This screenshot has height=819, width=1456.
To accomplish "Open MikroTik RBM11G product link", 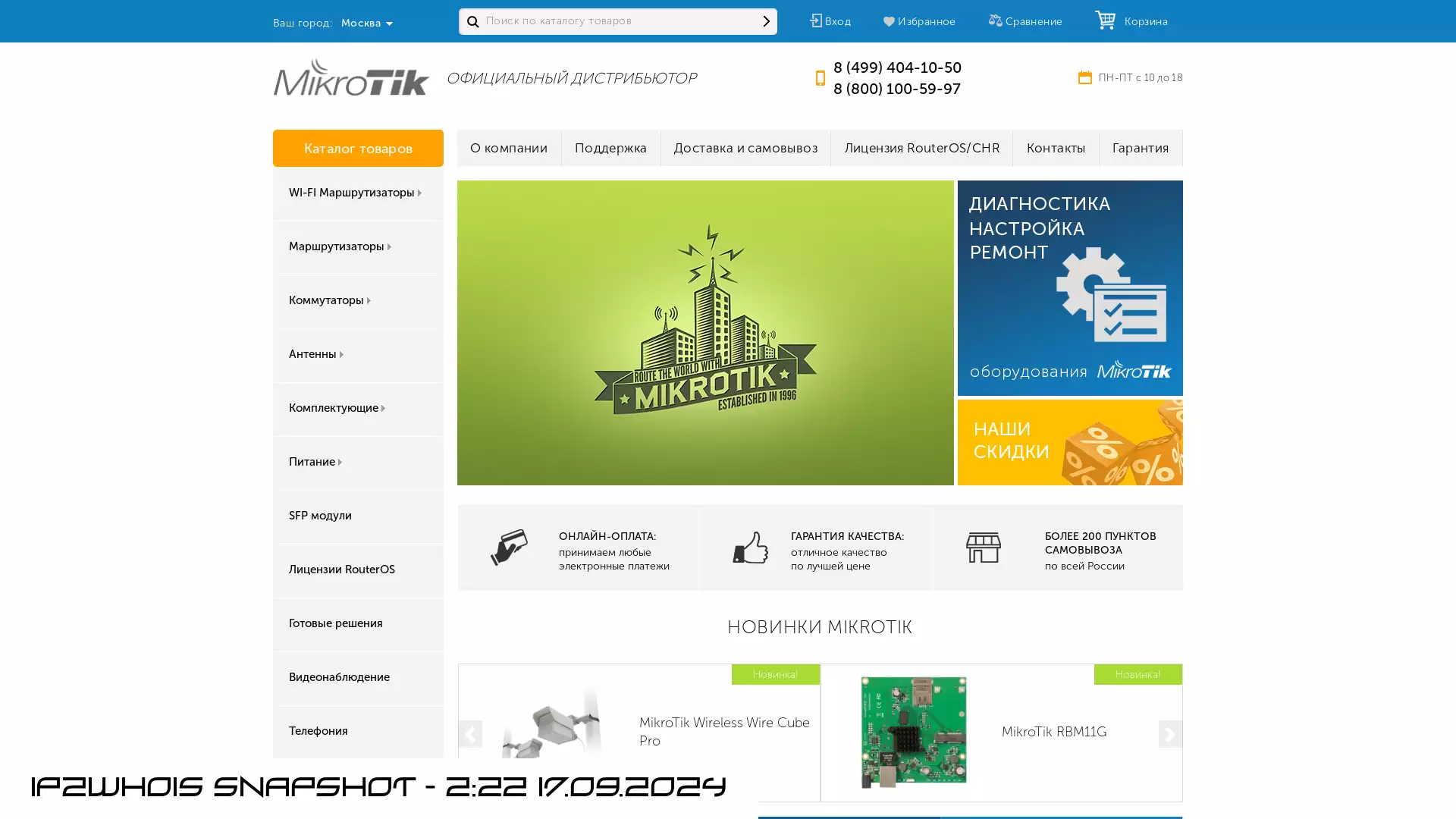I will pos(1054,732).
